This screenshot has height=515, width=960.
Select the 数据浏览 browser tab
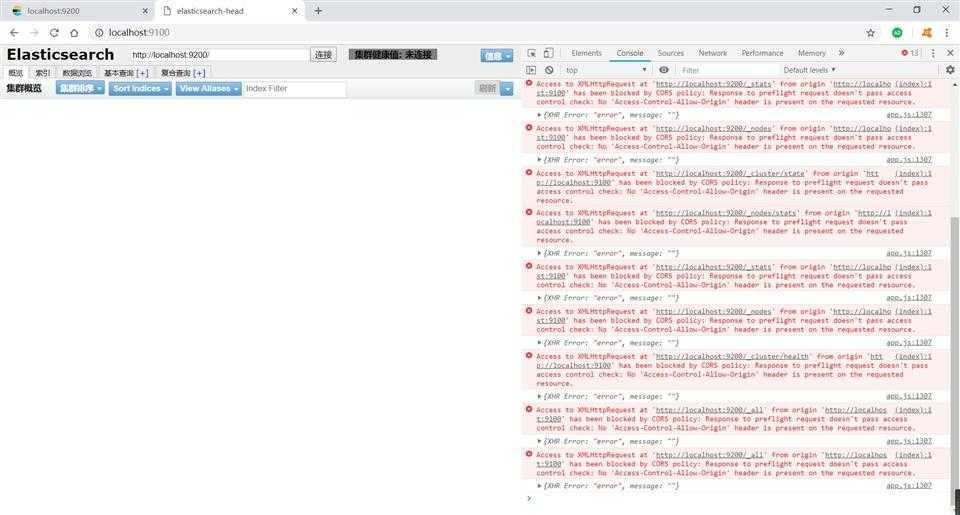[x=77, y=73]
